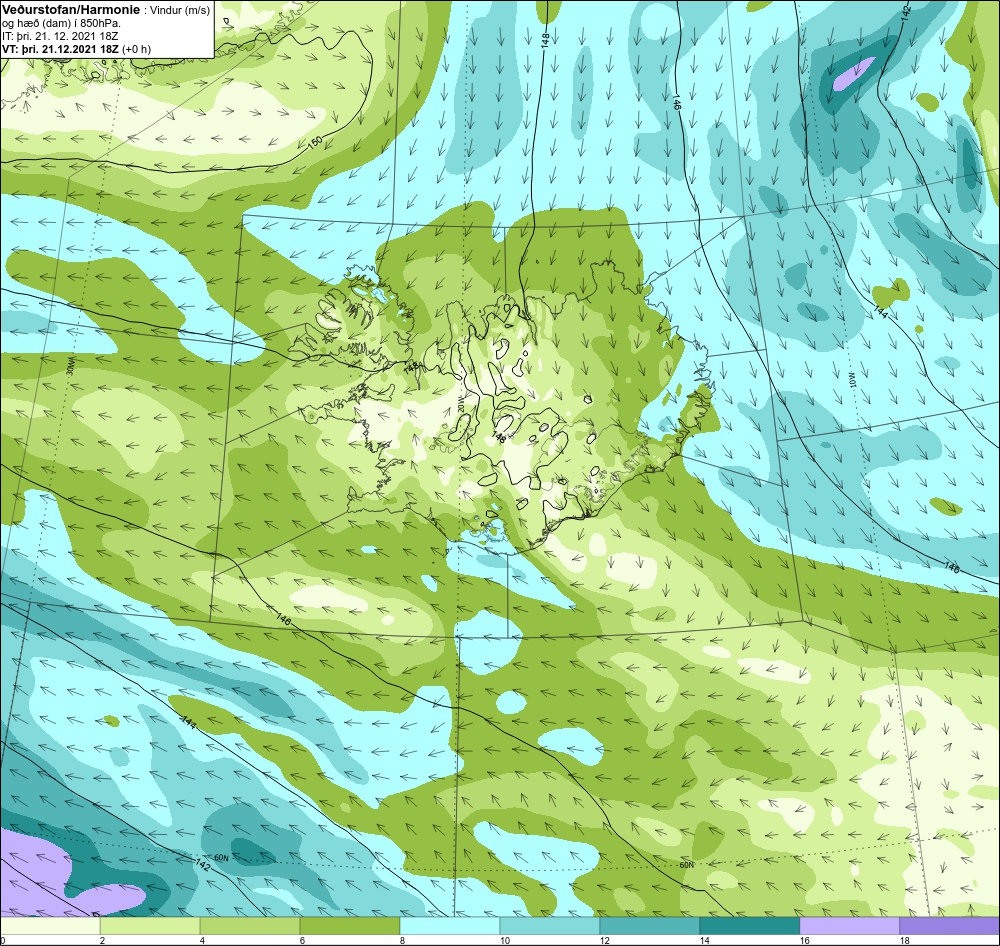Click the "og hæð (dam) í 850hPa." line
This screenshot has height=946, width=1000.
pyautogui.click(x=62, y=24)
